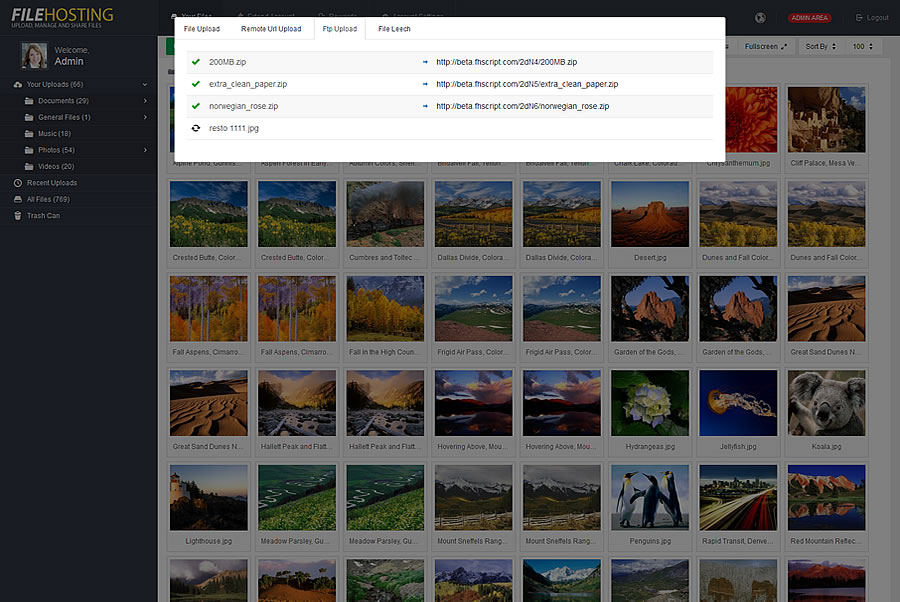Click the spinning progress icon beside resto 1111.jpg
The width and height of the screenshot is (900, 602).
click(196, 128)
